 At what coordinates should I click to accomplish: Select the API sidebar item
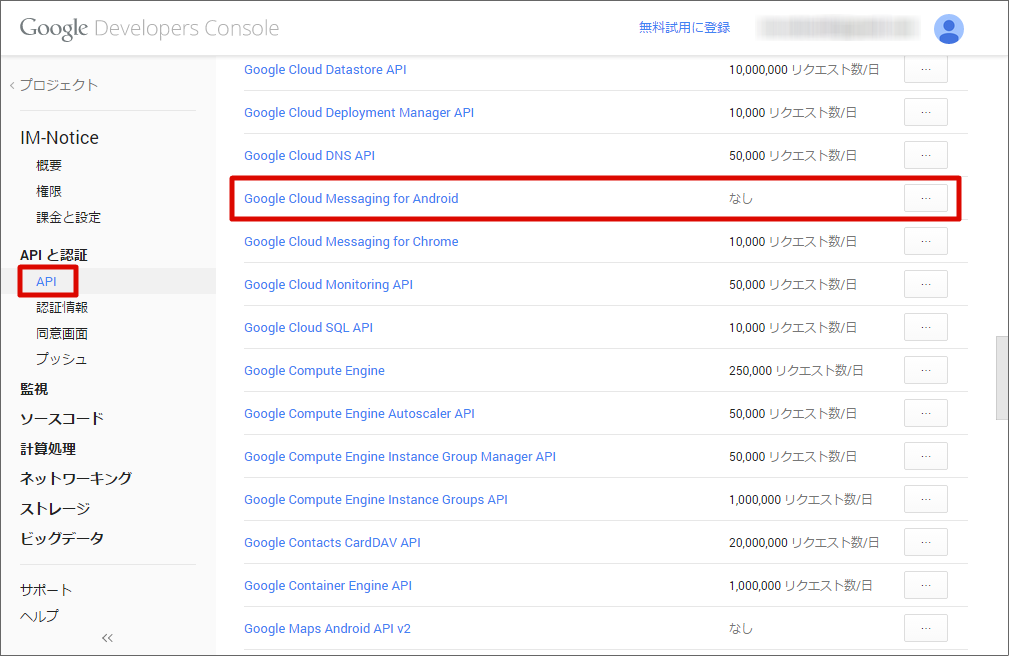click(46, 281)
